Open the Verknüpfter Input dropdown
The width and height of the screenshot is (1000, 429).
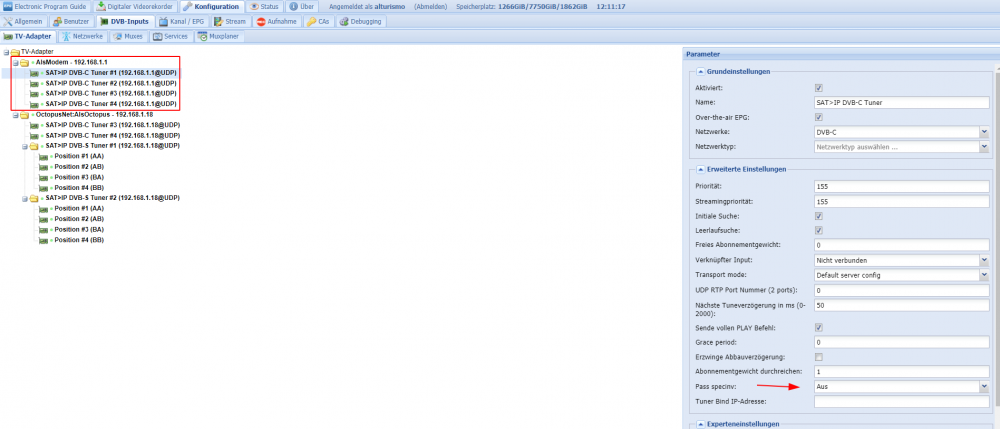point(983,260)
